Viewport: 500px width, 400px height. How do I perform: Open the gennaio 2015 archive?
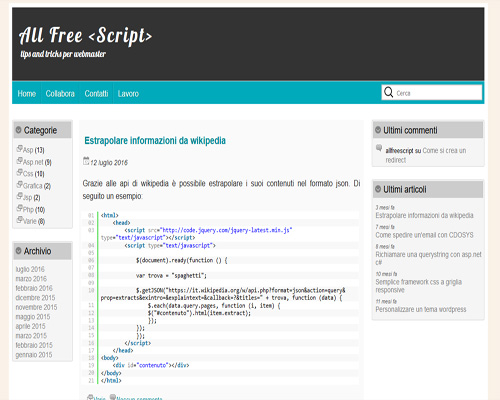tap(34, 355)
